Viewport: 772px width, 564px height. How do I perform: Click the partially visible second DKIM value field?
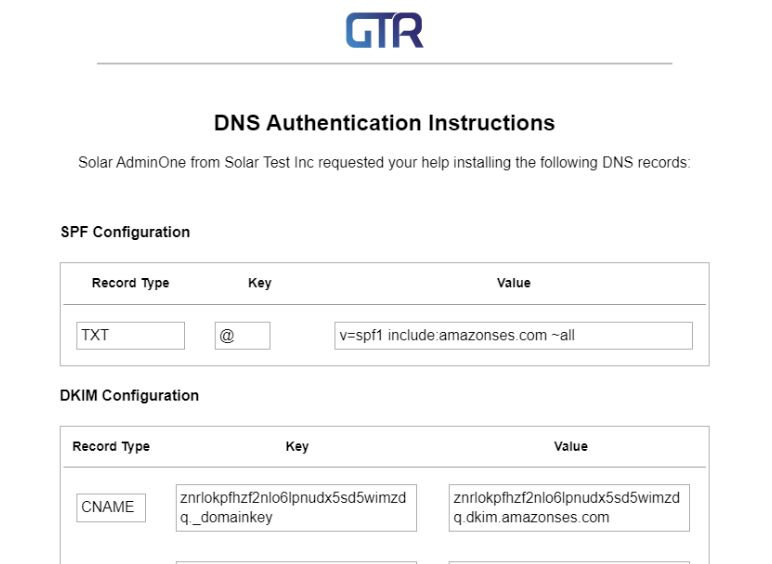570,561
